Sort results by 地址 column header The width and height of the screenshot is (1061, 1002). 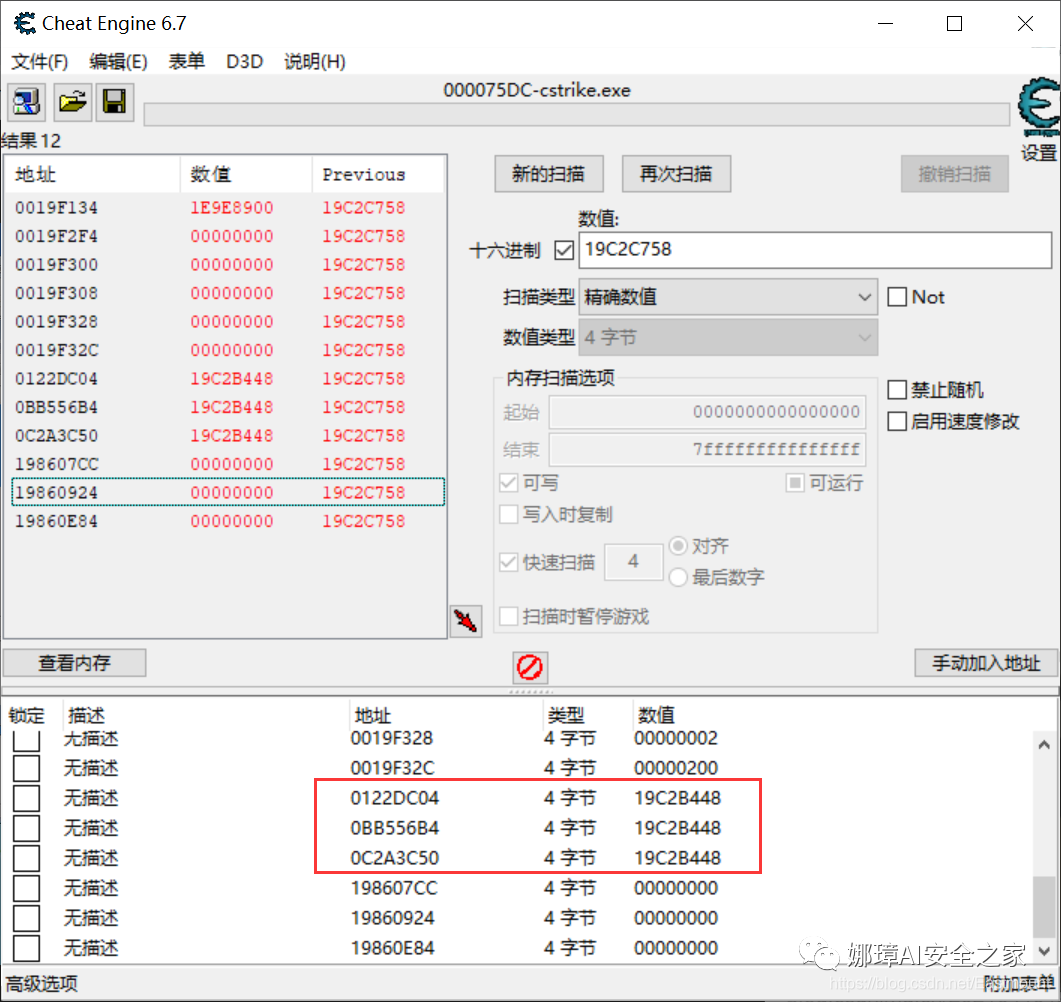[x=93, y=175]
